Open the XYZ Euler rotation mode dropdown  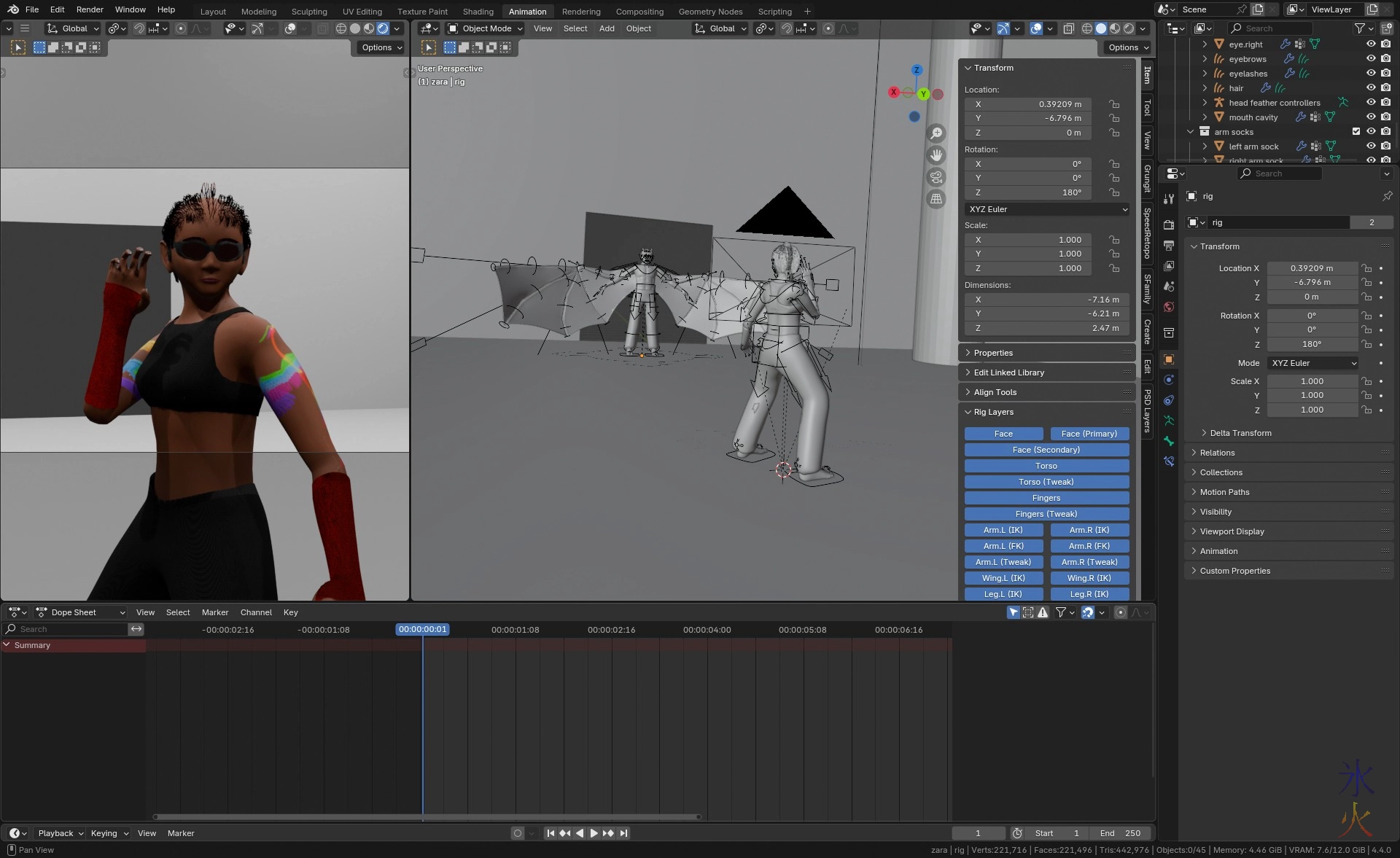click(x=1047, y=209)
